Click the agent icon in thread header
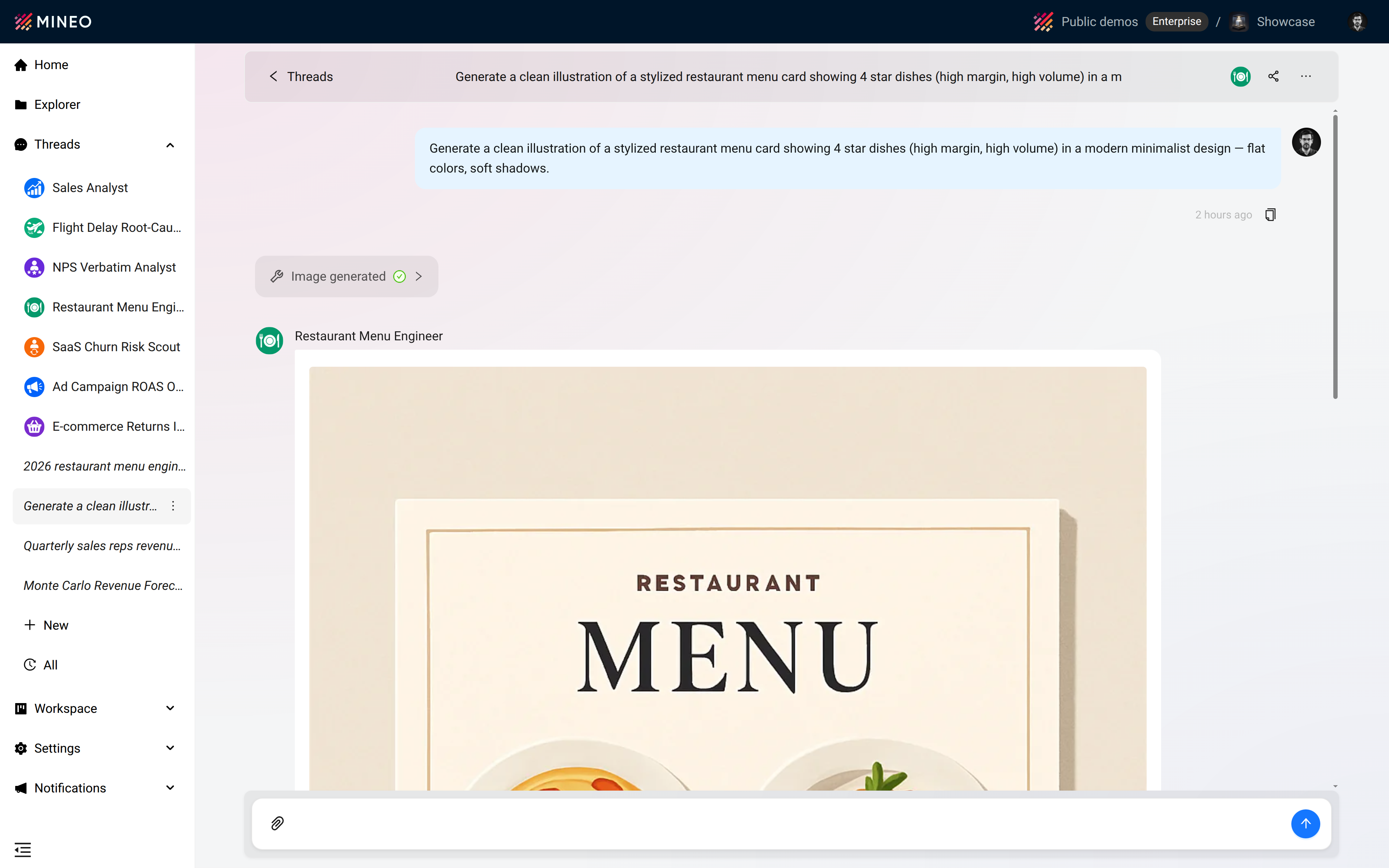 [1240, 76]
